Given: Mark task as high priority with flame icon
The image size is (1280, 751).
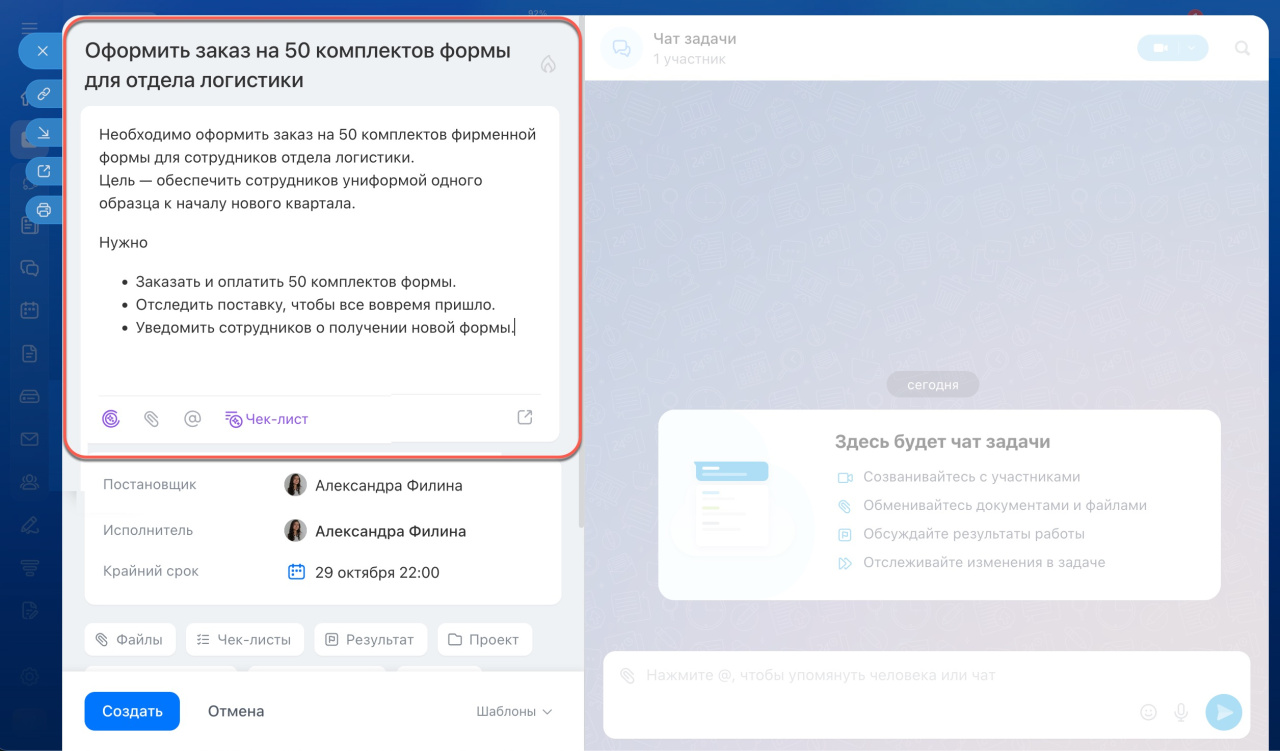Looking at the screenshot, I should click(547, 64).
